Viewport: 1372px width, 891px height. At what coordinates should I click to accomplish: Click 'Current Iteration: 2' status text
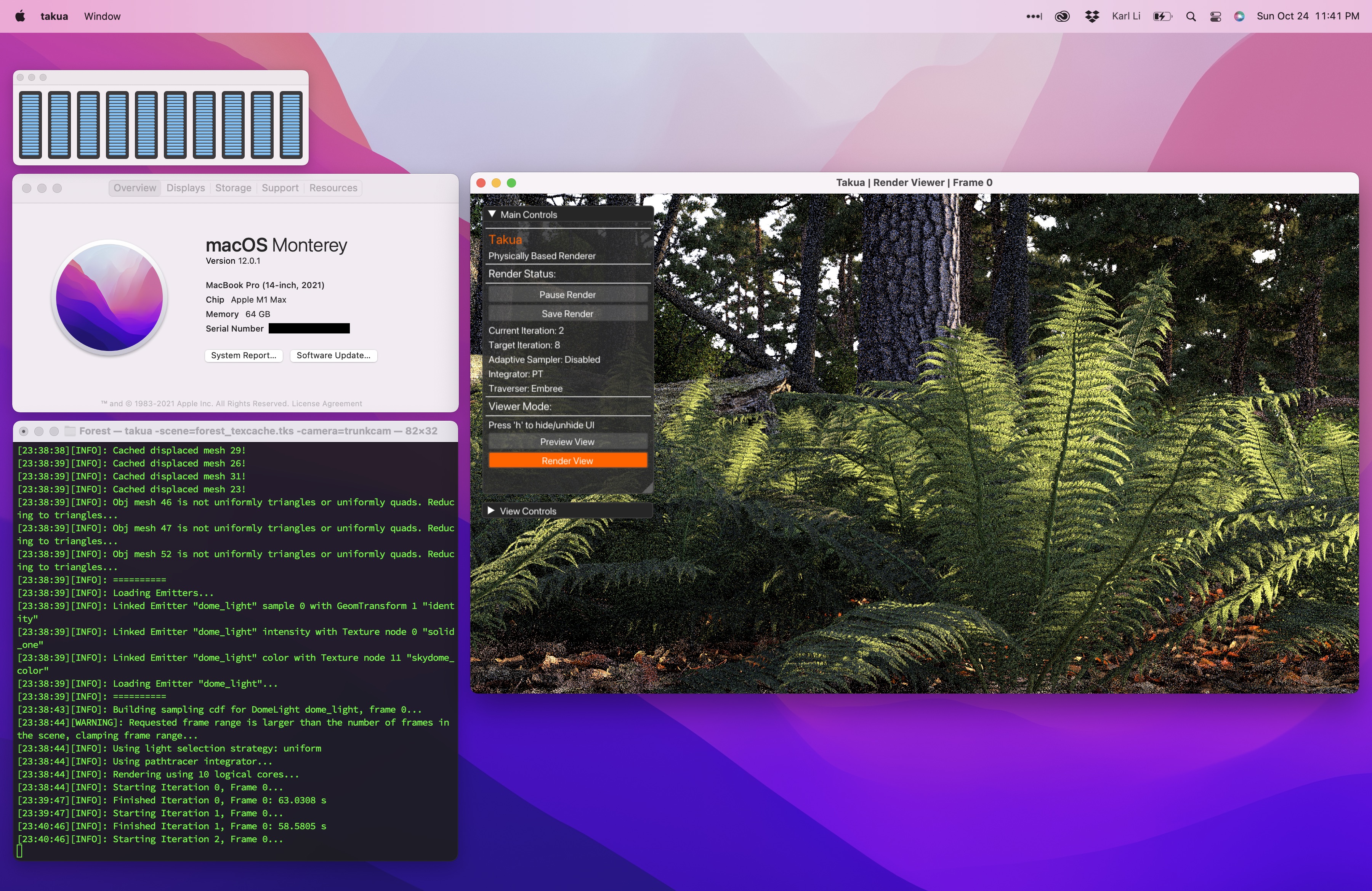pos(526,331)
